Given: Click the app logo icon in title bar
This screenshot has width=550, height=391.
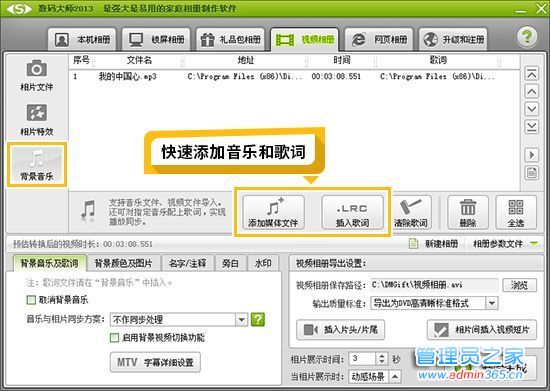Looking at the screenshot, I should (x=19, y=9).
